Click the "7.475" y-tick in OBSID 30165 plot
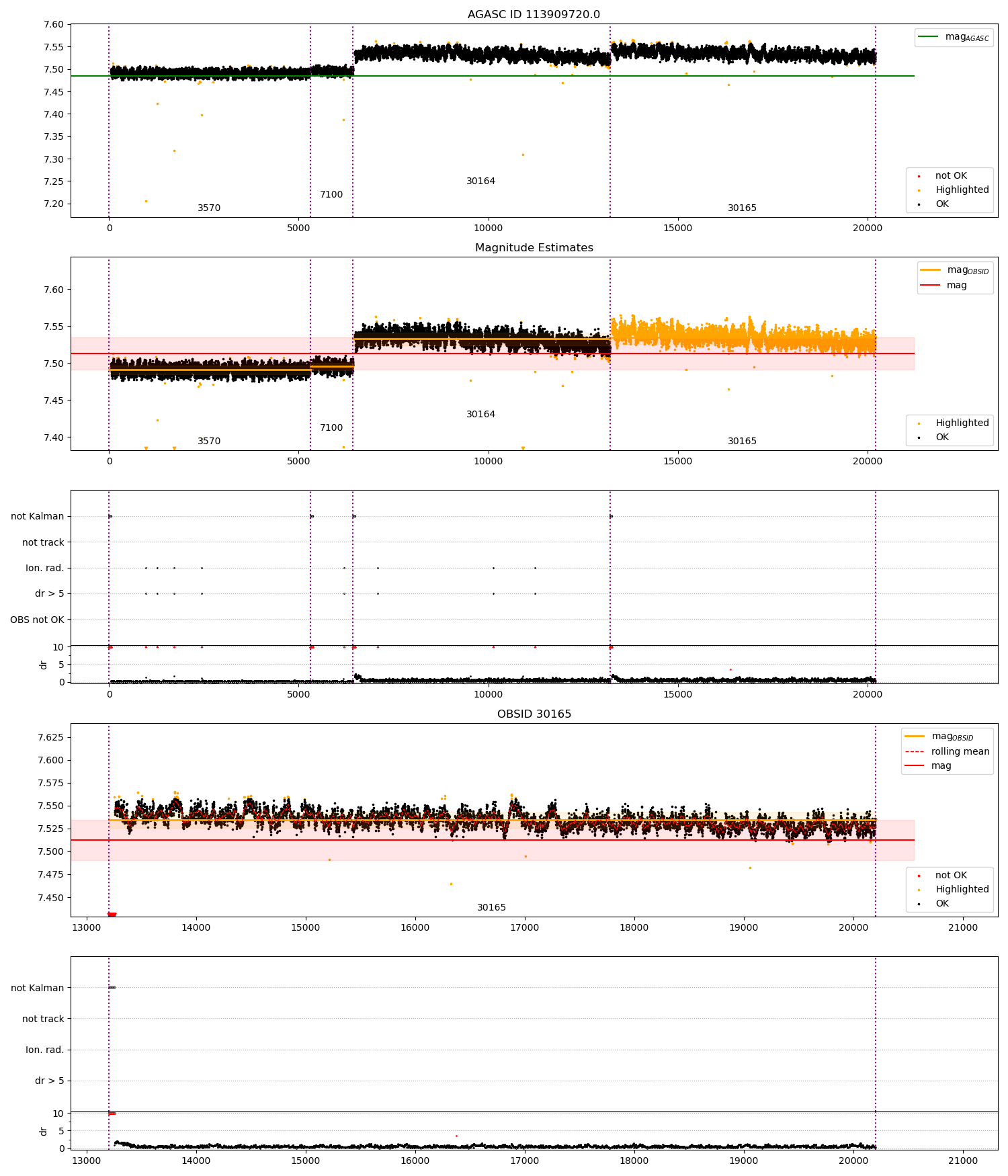This screenshot has height=1176, width=1008. click(x=51, y=875)
